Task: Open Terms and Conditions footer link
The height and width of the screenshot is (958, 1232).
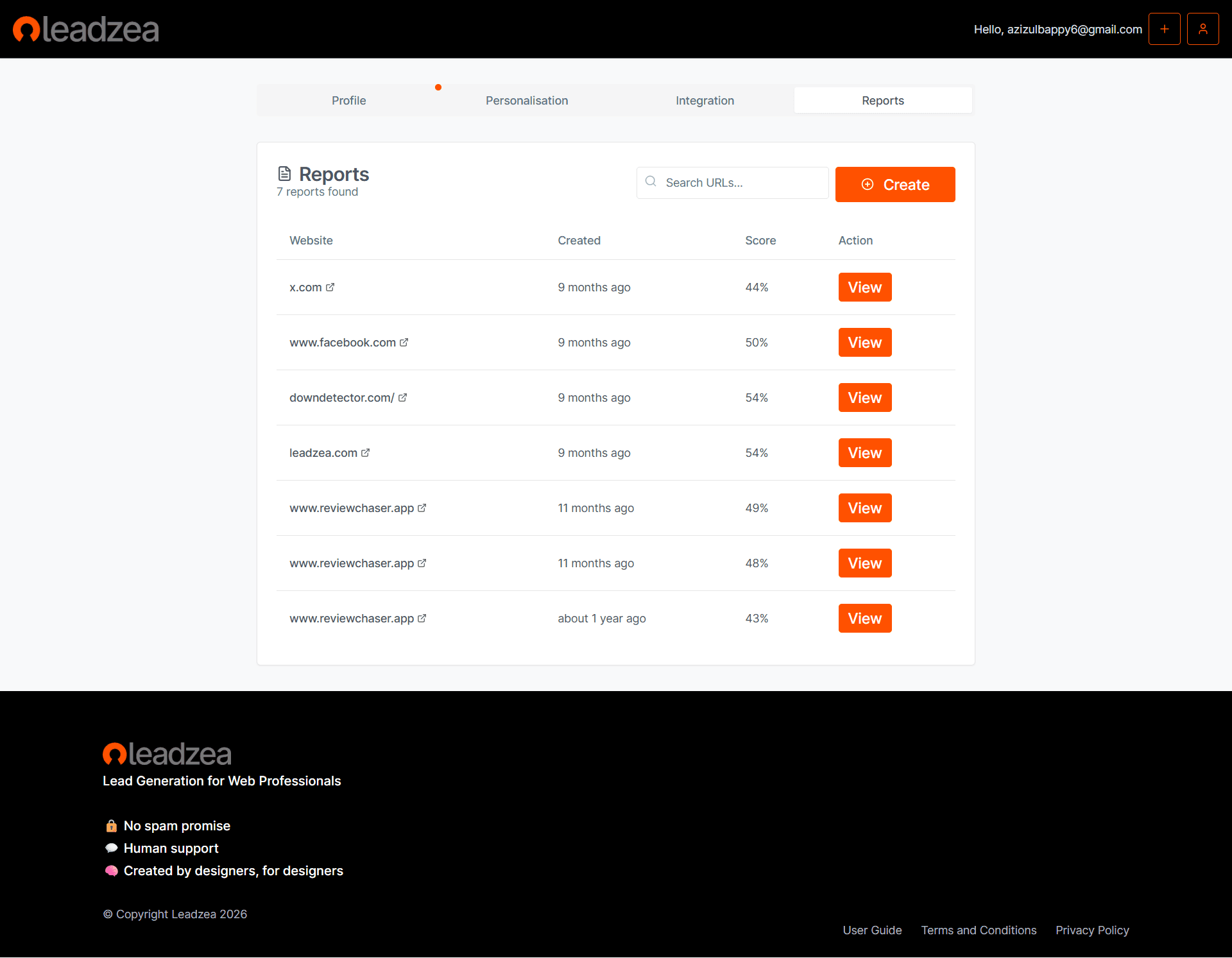Action: pos(979,930)
